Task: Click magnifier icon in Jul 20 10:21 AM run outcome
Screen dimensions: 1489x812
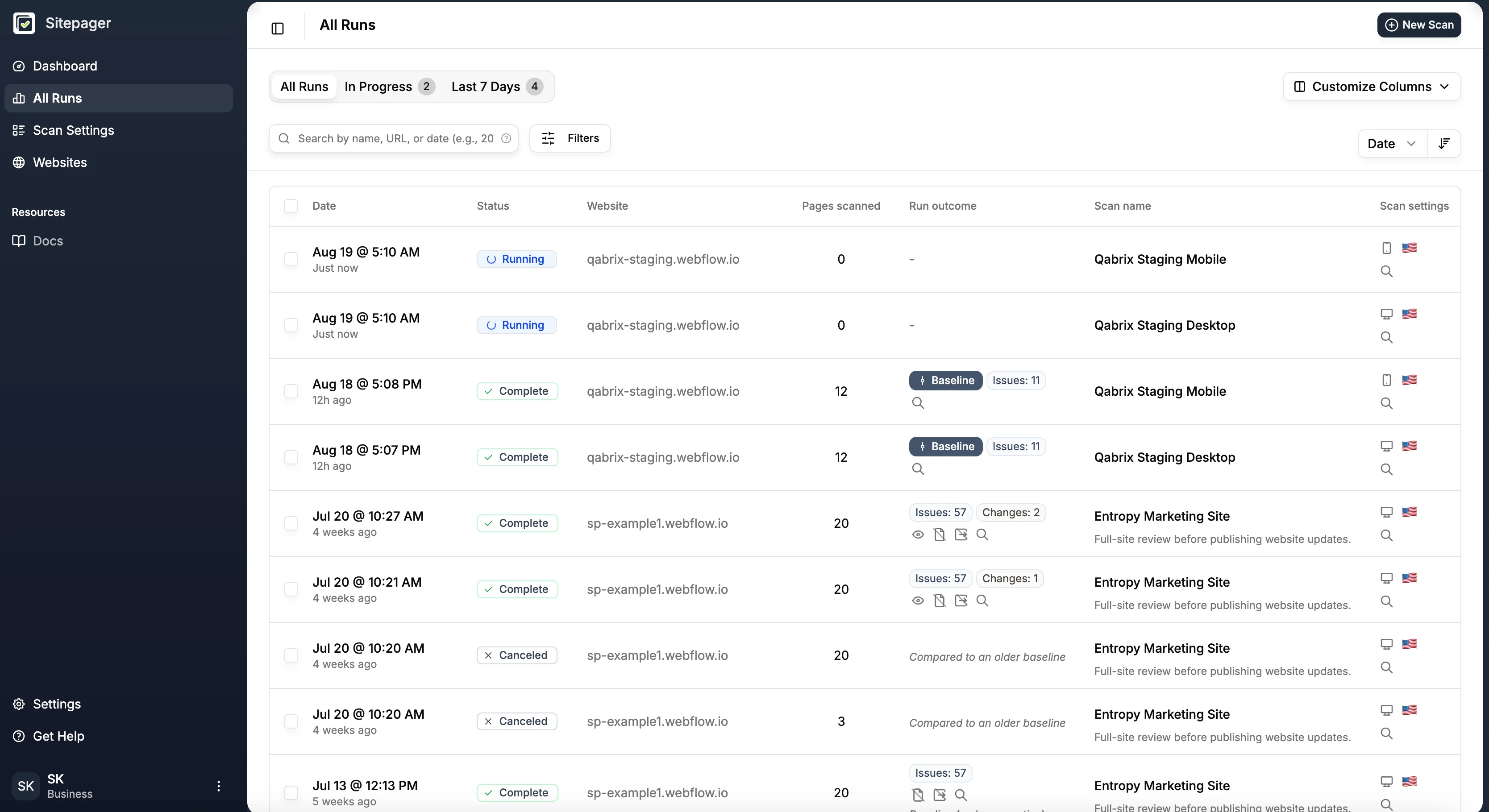Action: [982, 601]
